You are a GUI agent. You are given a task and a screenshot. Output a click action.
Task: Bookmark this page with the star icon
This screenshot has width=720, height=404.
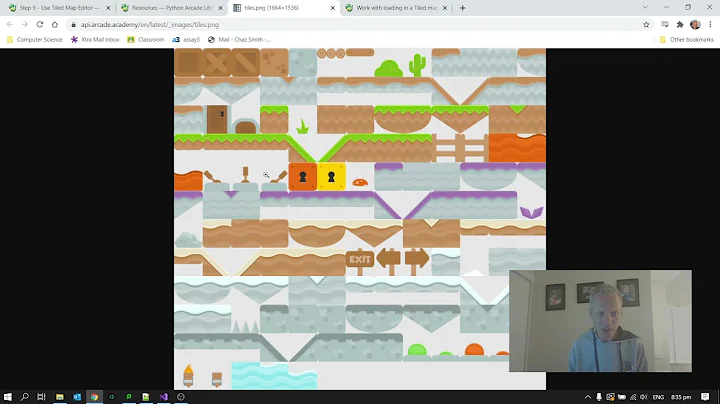coord(646,25)
